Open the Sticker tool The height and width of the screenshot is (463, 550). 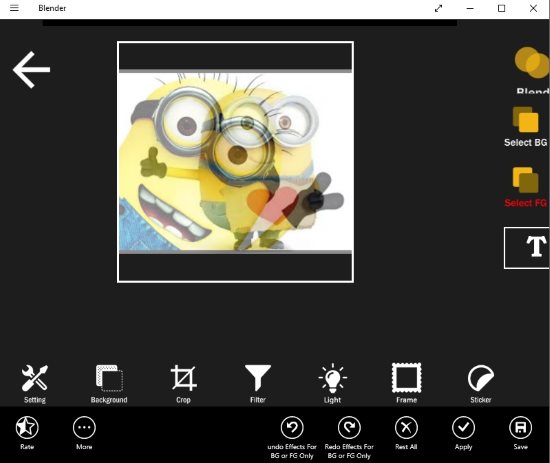481,384
